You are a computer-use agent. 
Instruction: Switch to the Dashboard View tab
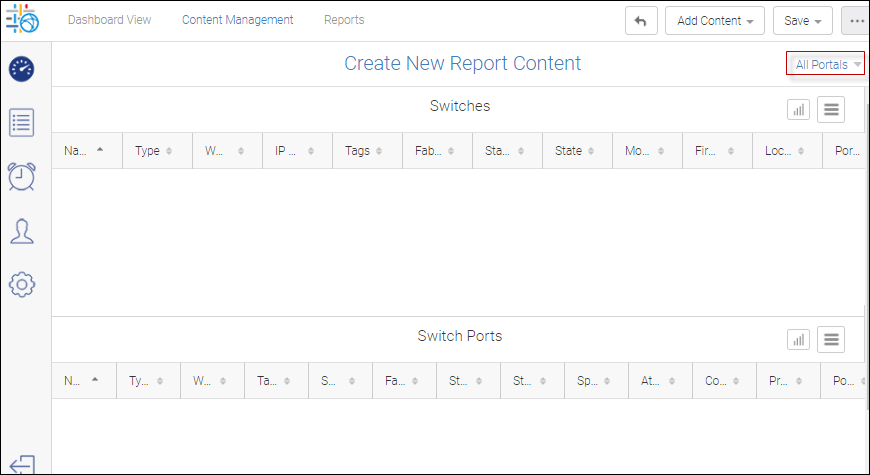point(109,20)
